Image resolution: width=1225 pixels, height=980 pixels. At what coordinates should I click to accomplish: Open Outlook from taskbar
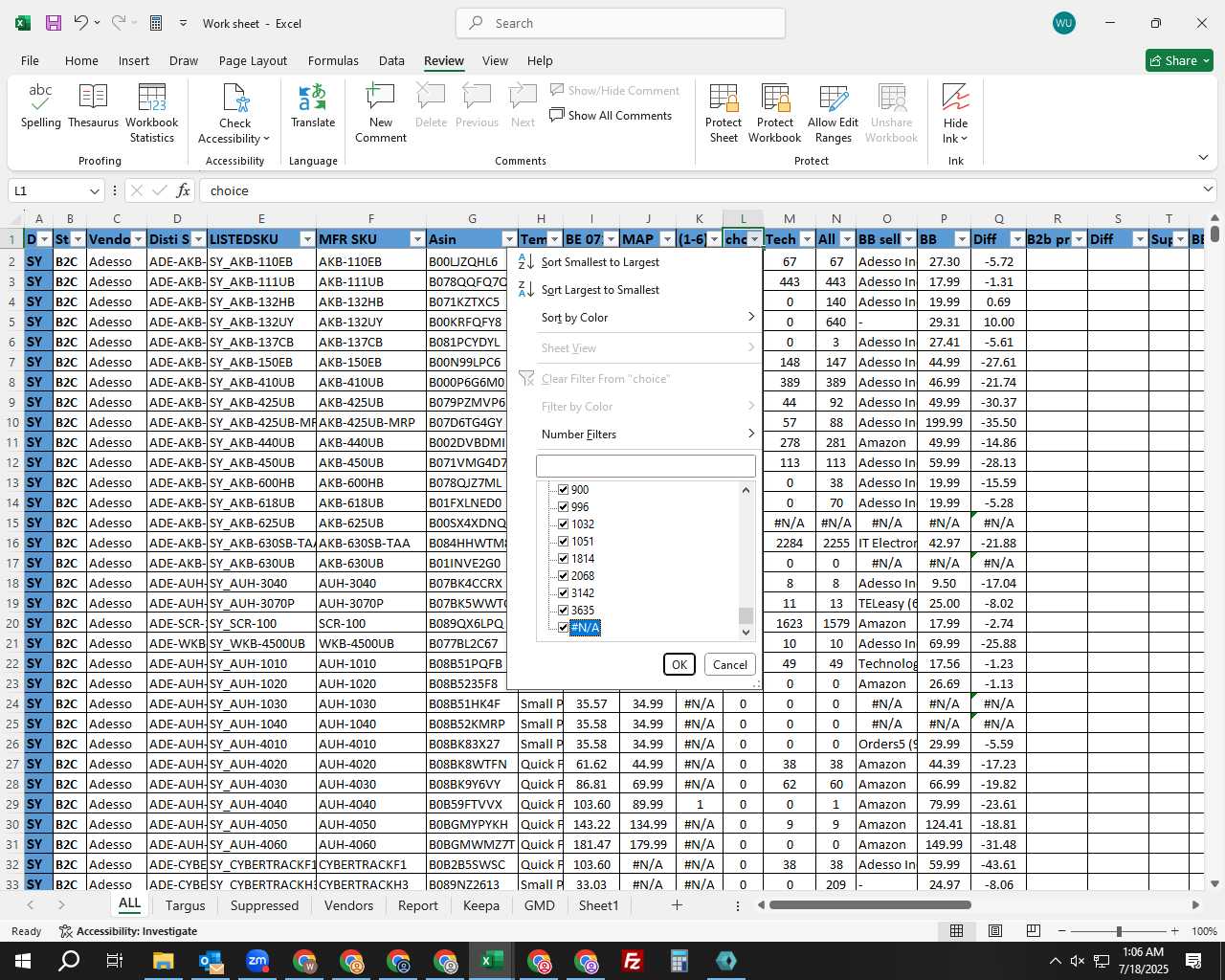[x=211, y=961]
